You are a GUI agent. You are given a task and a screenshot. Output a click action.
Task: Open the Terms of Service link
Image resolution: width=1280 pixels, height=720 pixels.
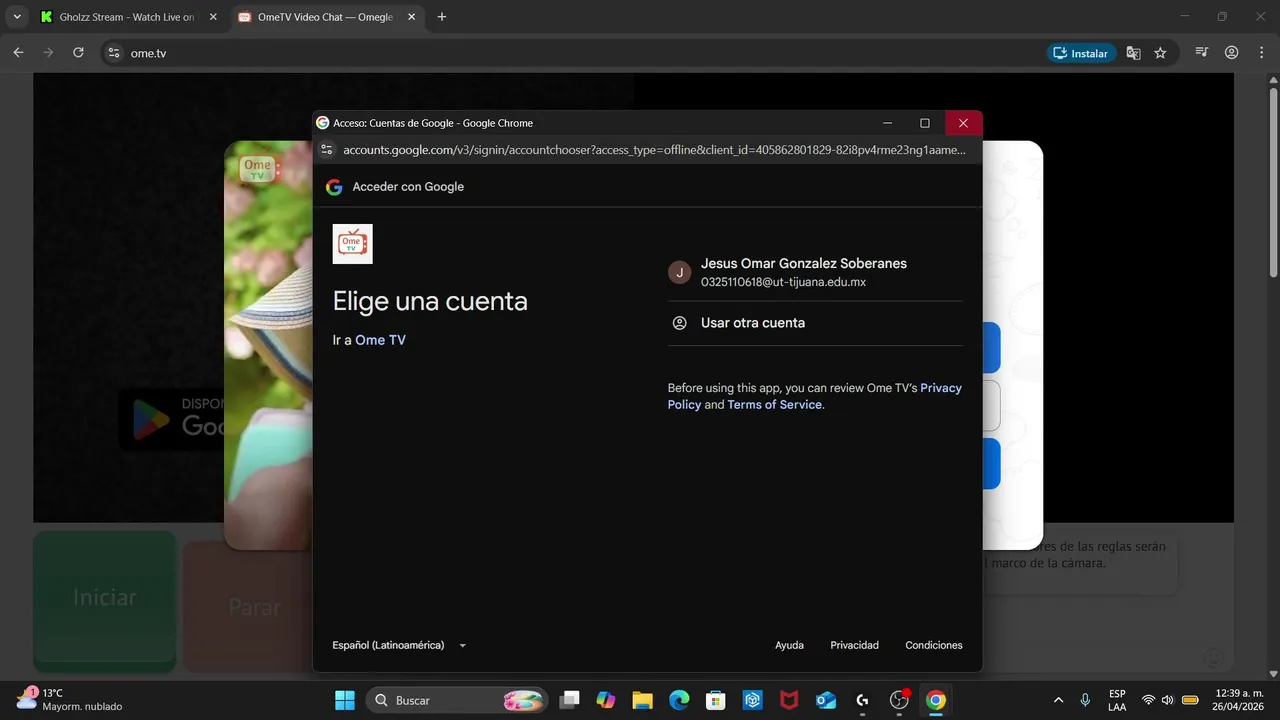tap(774, 405)
